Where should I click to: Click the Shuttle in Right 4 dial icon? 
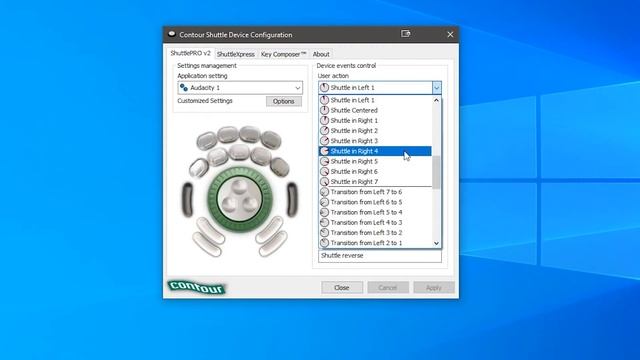click(x=324, y=151)
